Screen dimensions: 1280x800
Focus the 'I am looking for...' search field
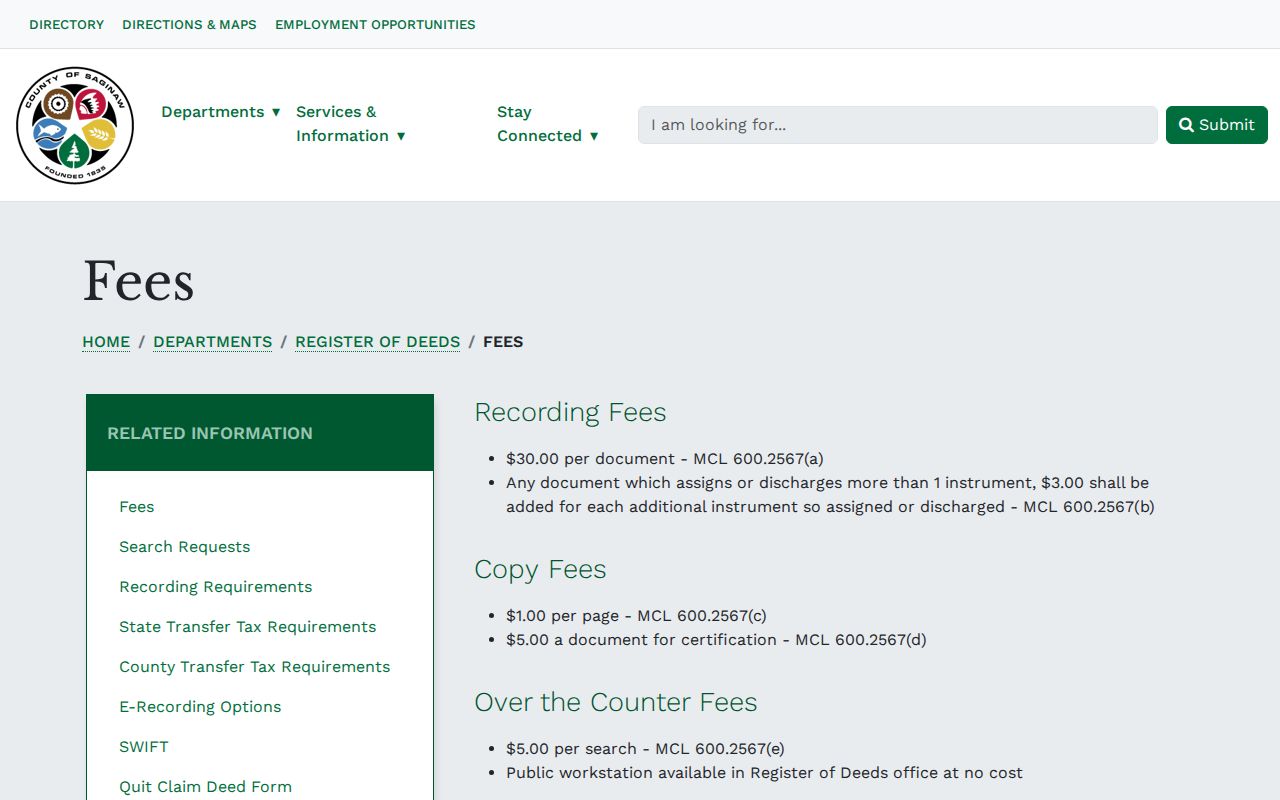tap(898, 125)
